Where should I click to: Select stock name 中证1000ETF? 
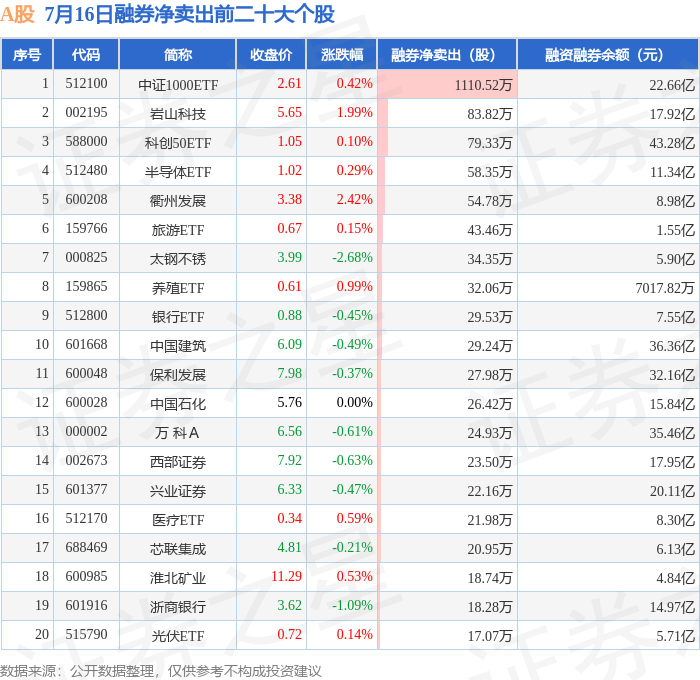(x=178, y=84)
